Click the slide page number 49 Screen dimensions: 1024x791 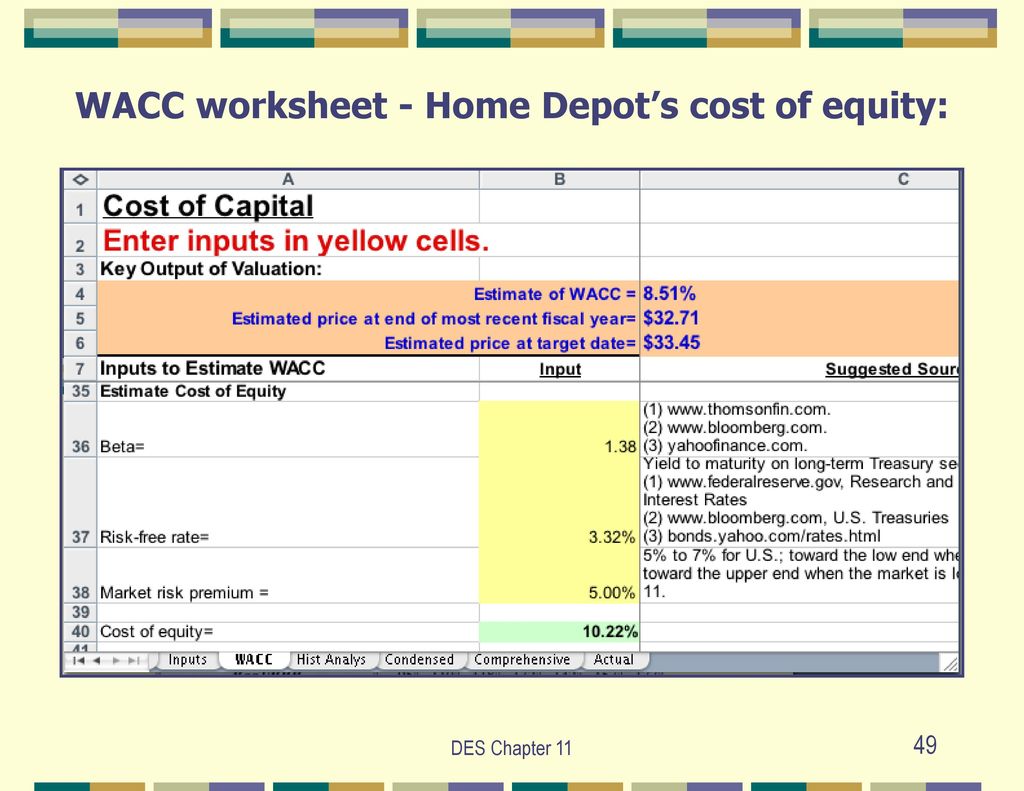click(x=925, y=745)
